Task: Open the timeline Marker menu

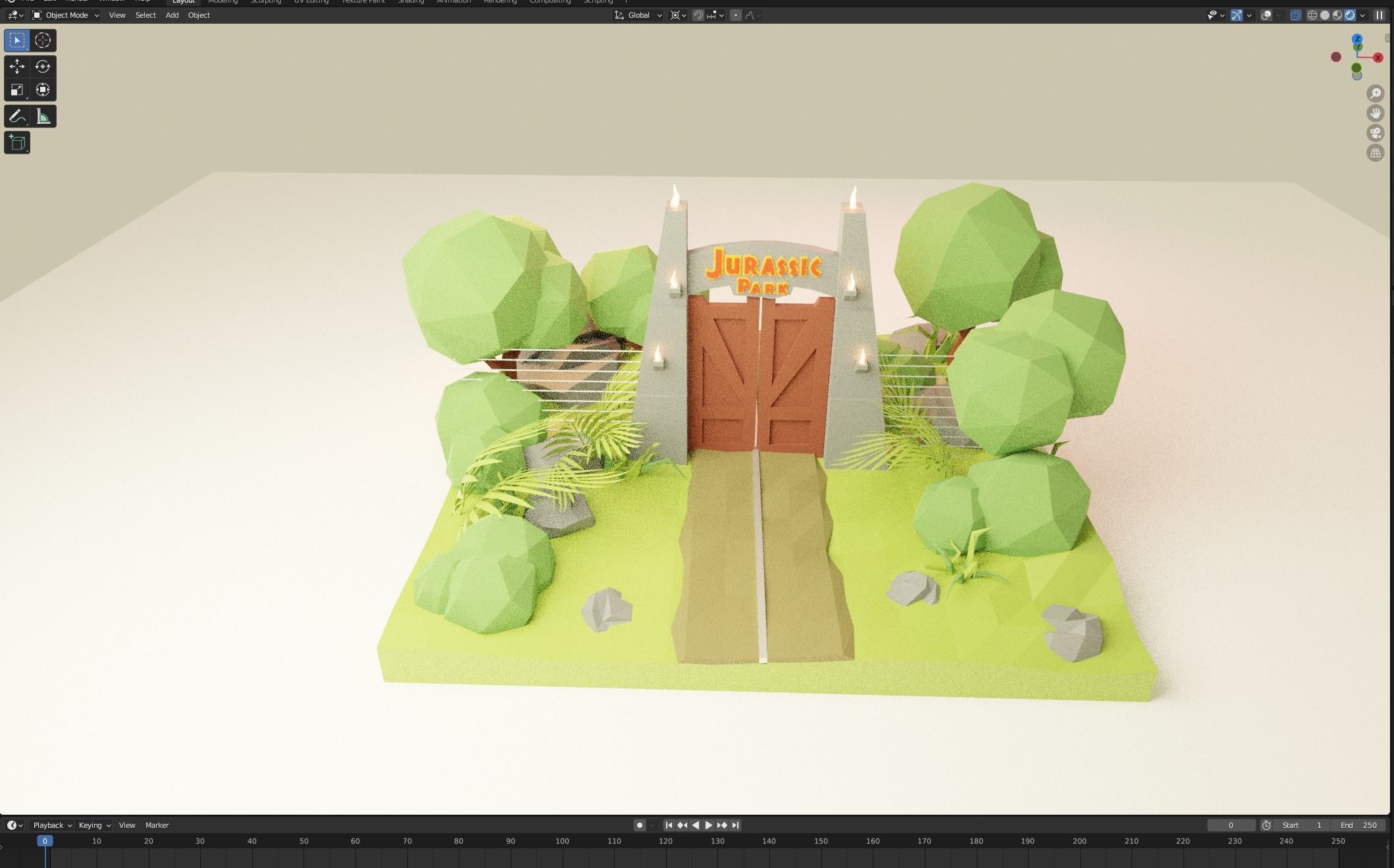Action: click(x=157, y=825)
